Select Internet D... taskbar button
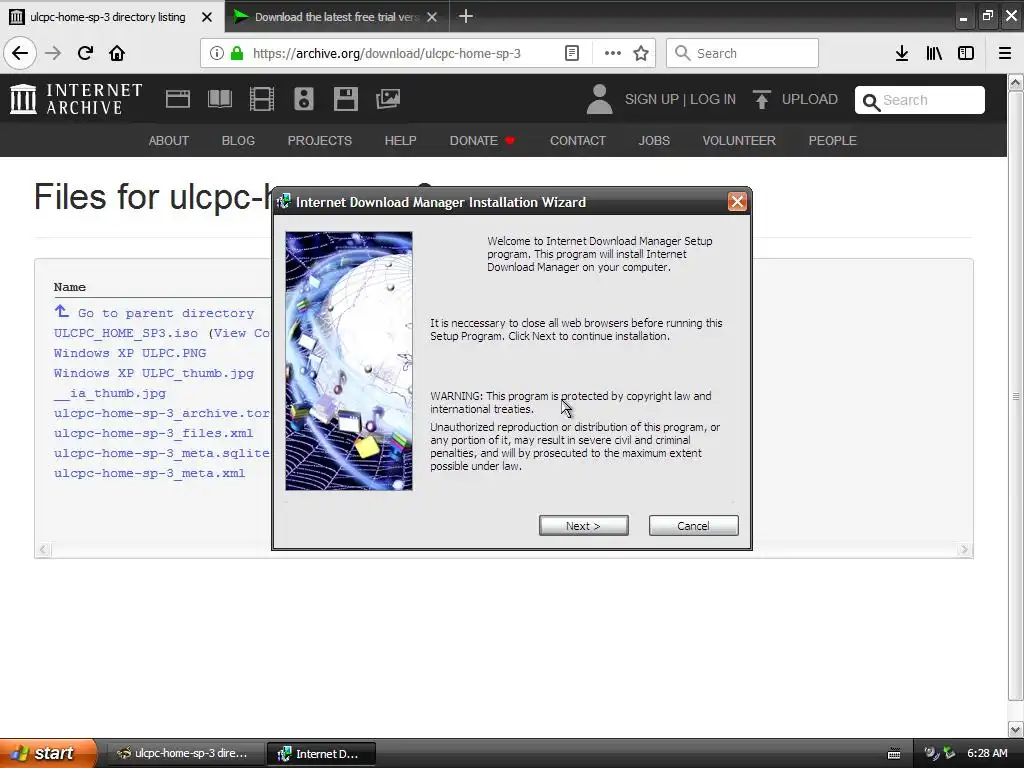 pyautogui.click(x=322, y=754)
